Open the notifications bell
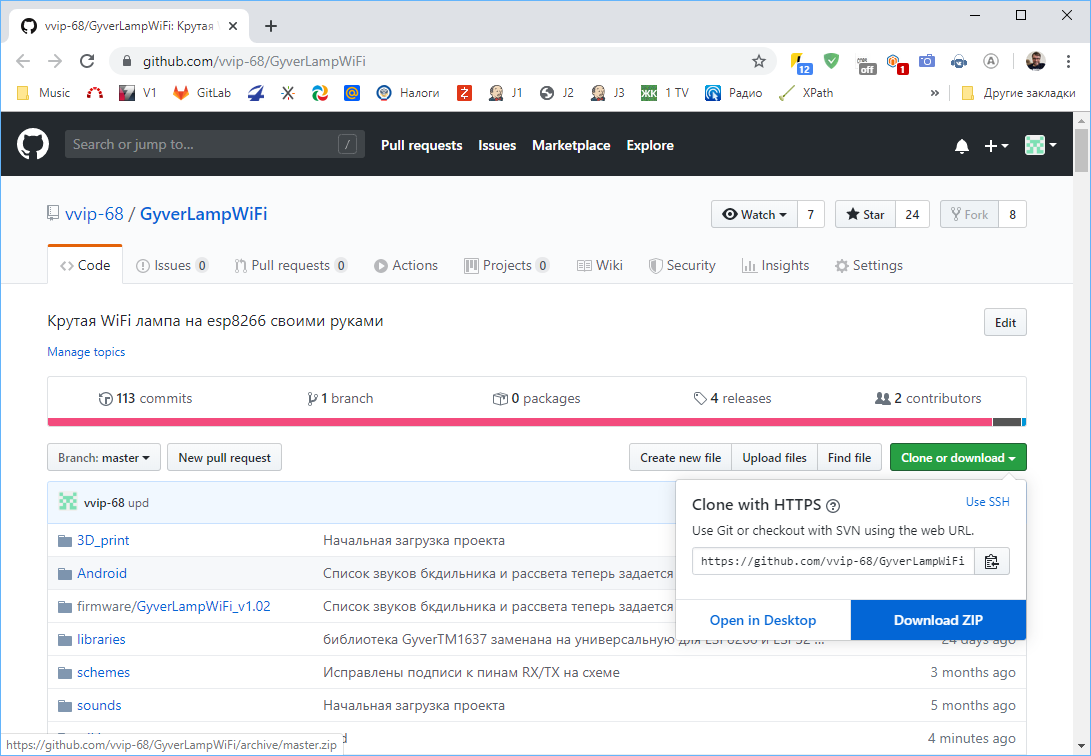1091x756 pixels. [962, 145]
